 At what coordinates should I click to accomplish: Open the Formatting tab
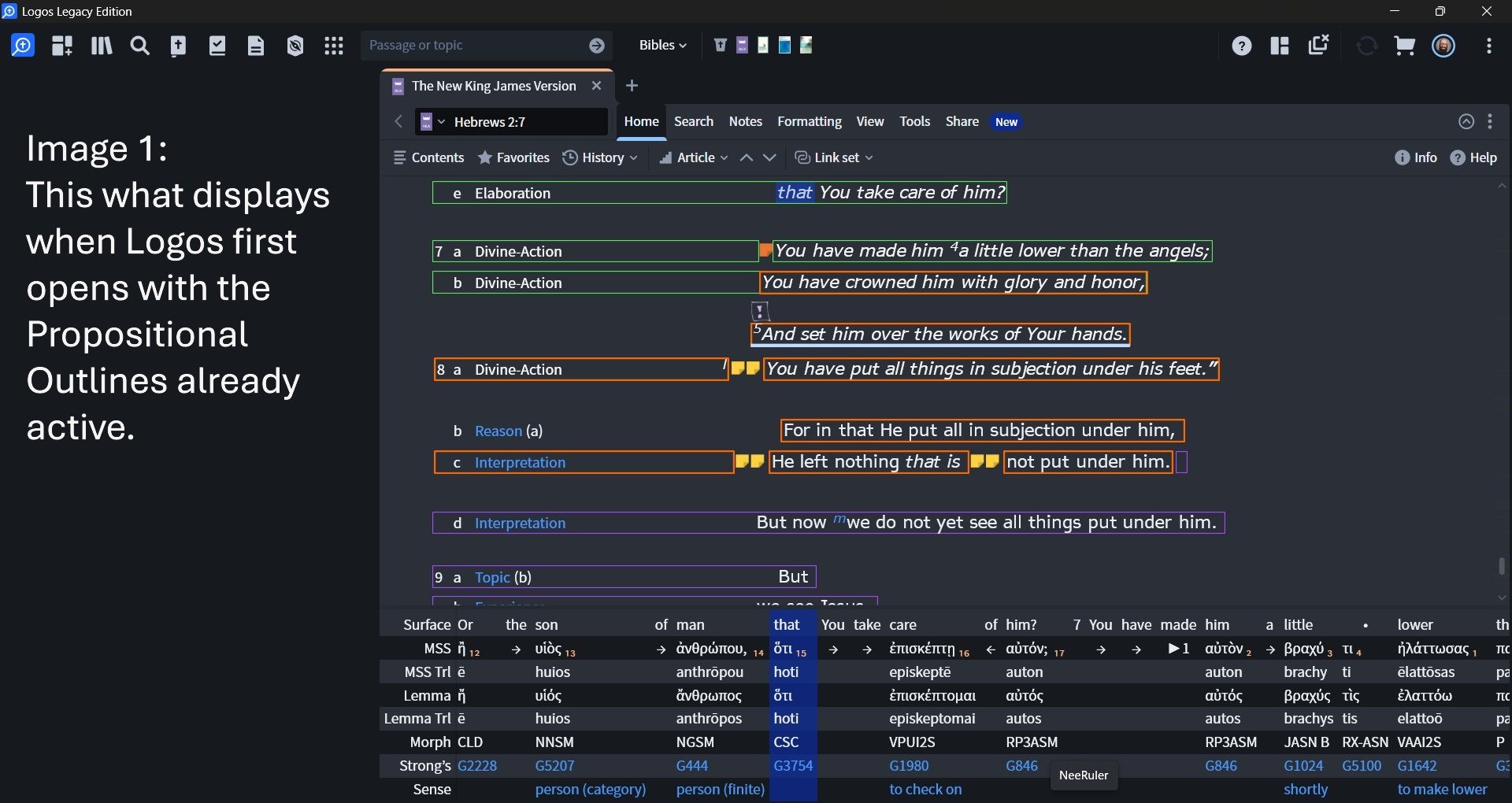(810, 121)
